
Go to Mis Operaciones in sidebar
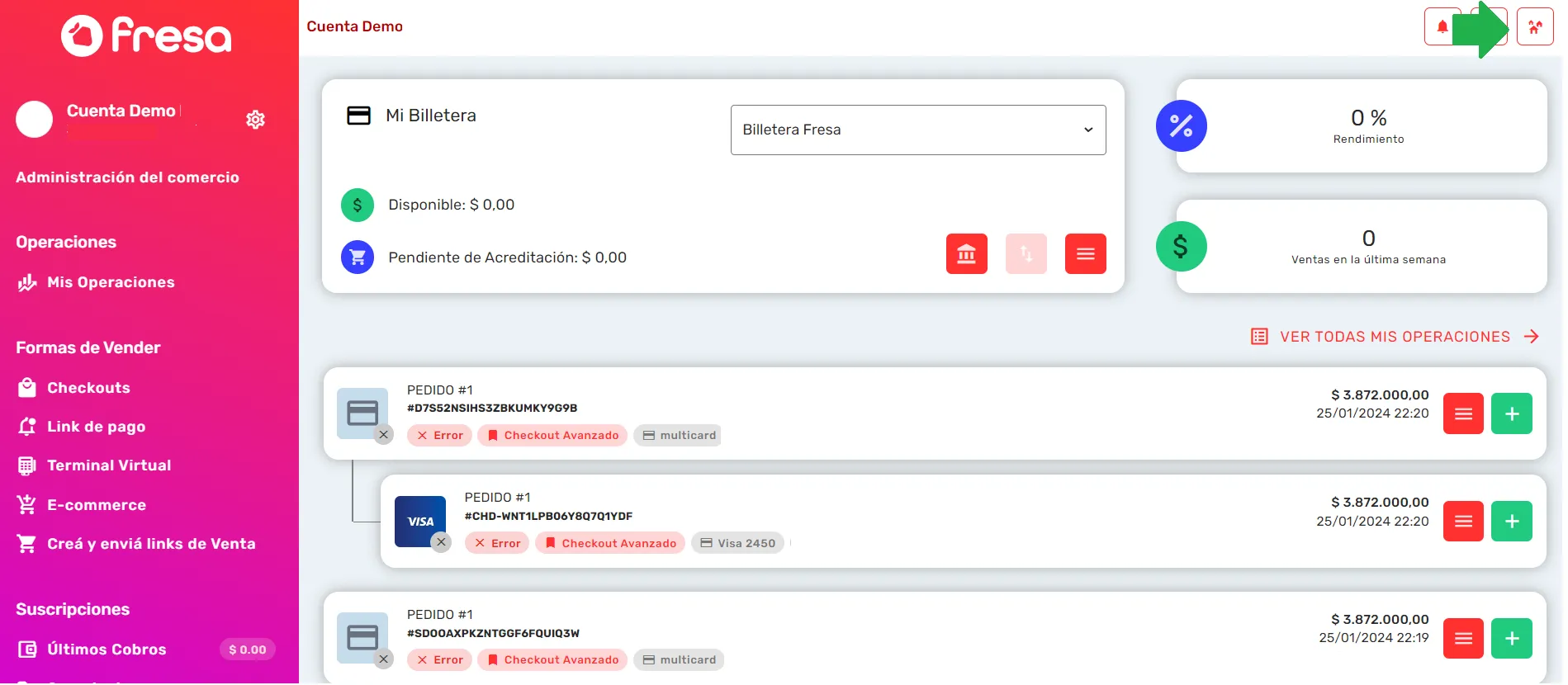click(x=111, y=282)
